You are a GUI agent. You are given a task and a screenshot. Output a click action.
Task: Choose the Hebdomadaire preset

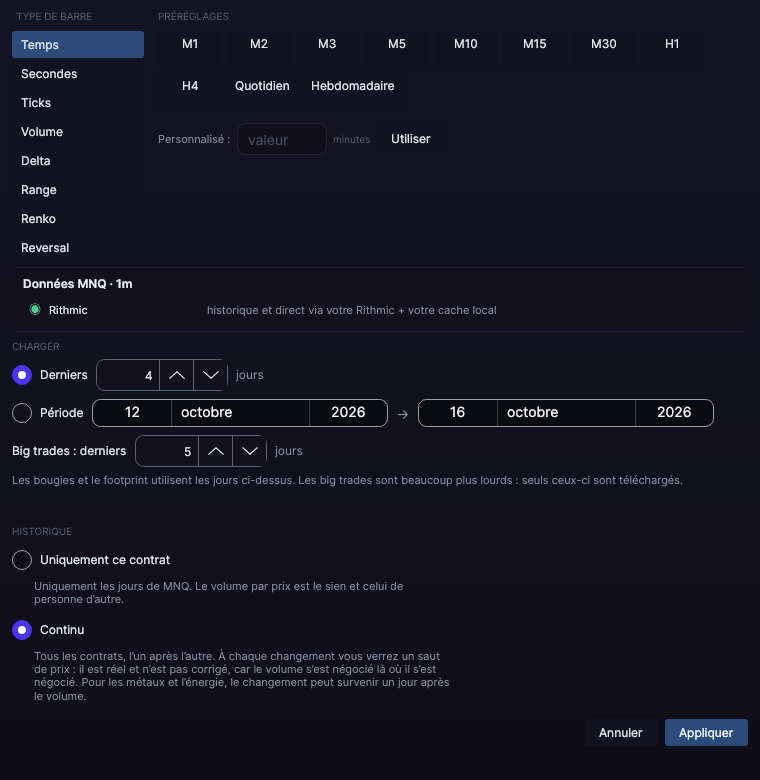point(353,86)
